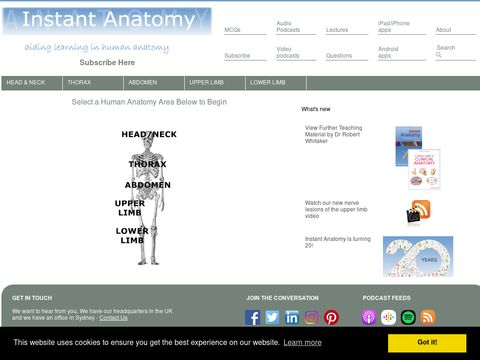The height and width of the screenshot is (360, 480).
Task: Open the Spotify podcast feed icon
Action: pyautogui.click(x=408, y=317)
